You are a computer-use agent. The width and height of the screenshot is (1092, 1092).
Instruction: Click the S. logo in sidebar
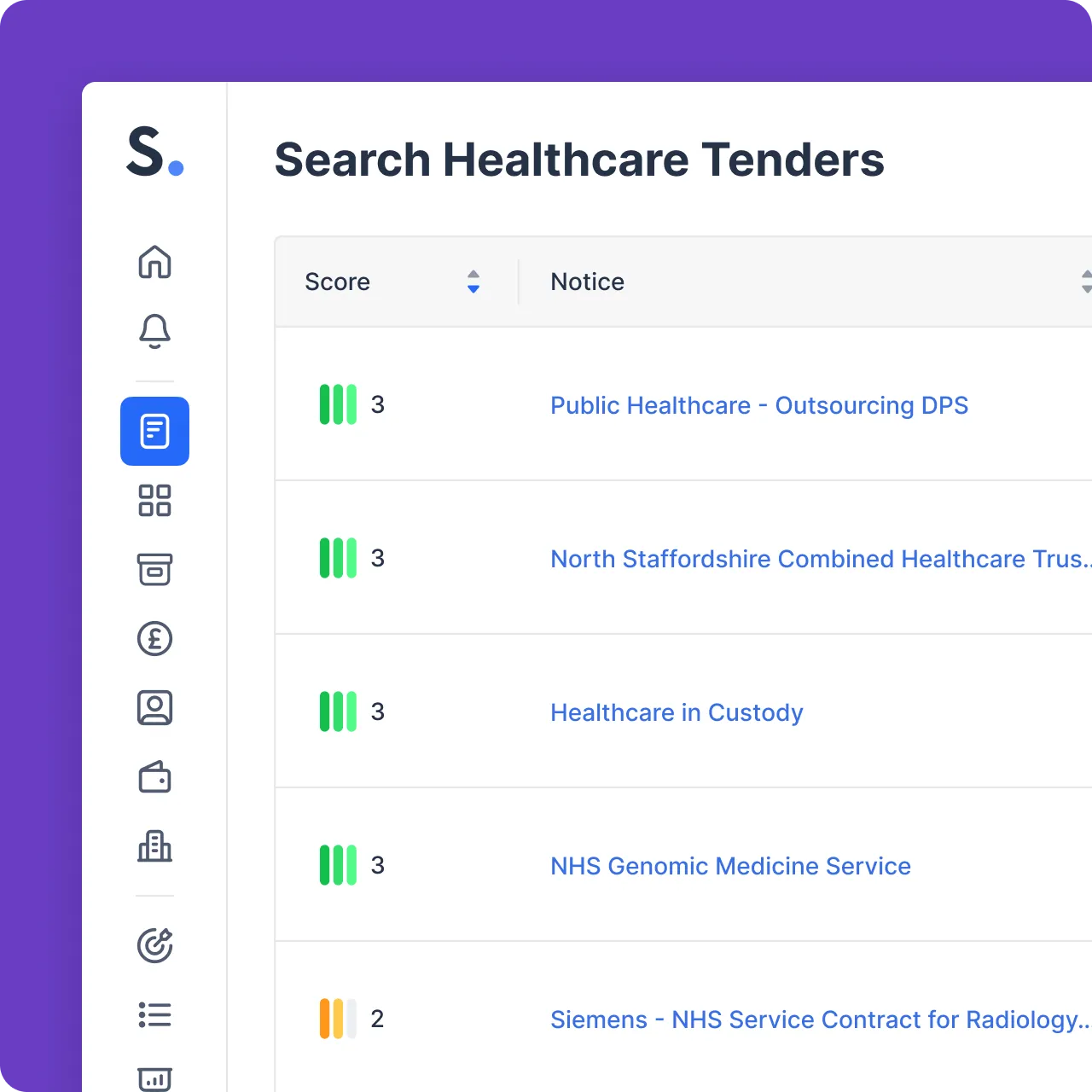click(154, 152)
